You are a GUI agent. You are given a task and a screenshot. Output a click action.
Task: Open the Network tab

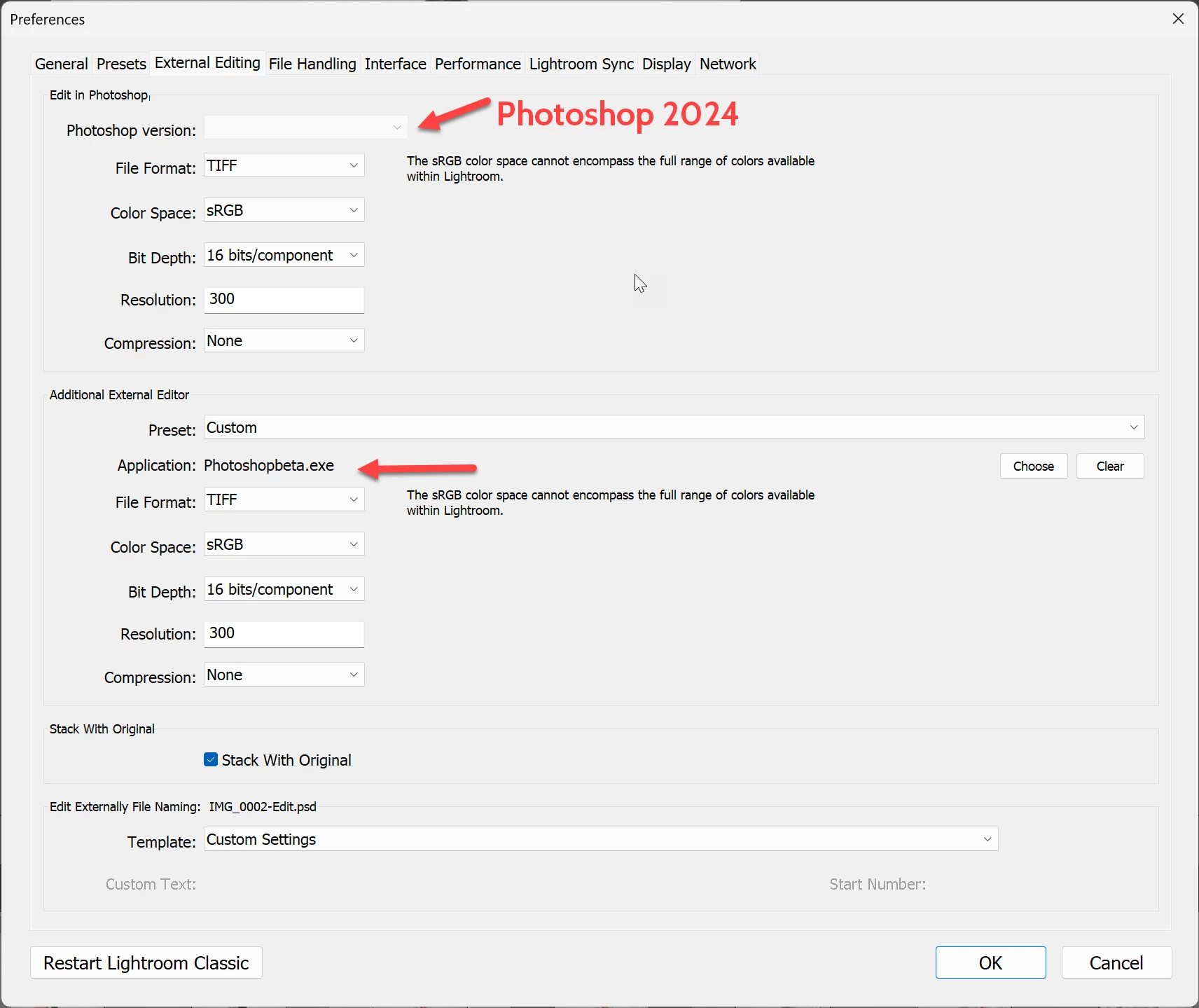click(x=728, y=64)
